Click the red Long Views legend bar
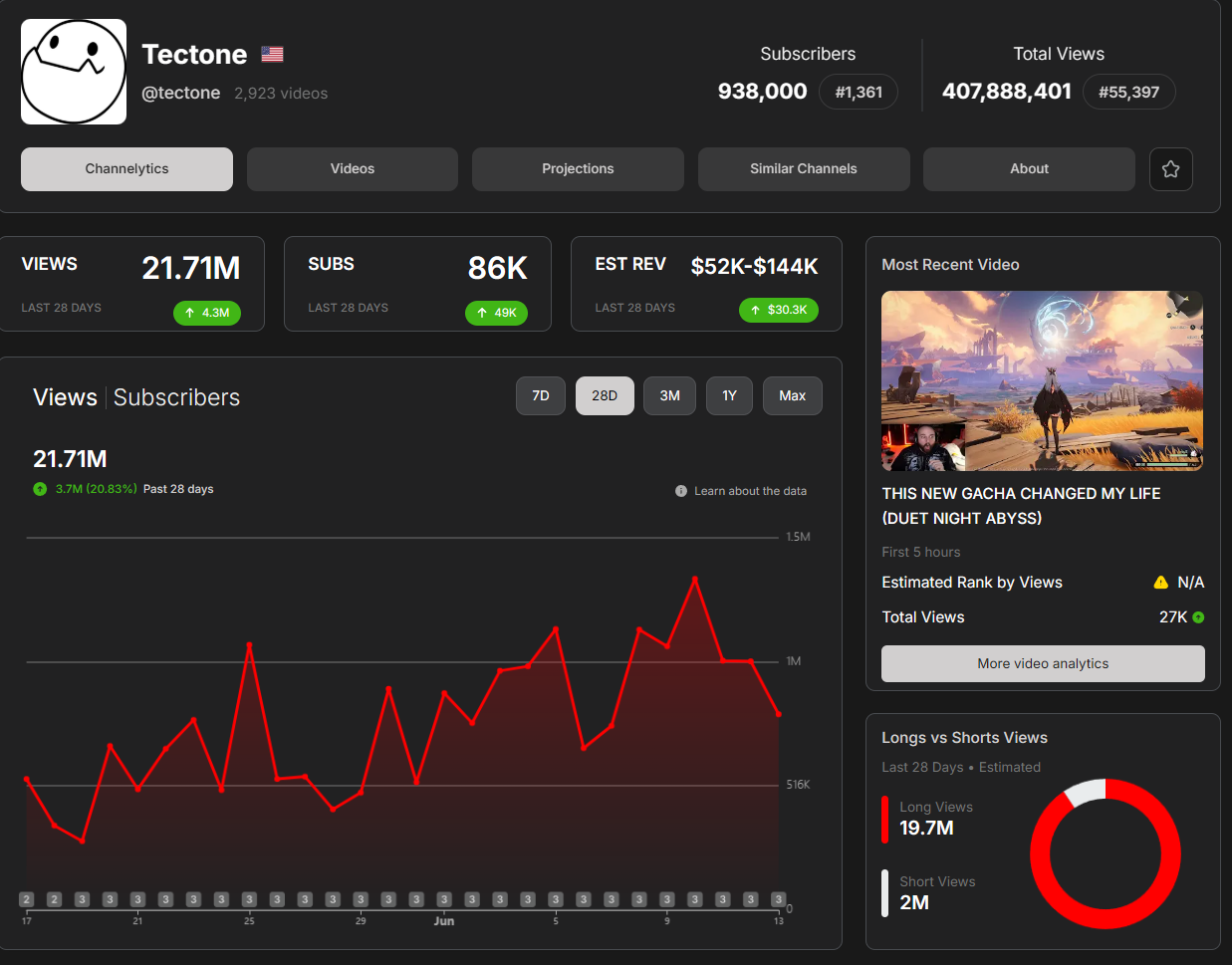The width and height of the screenshot is (1232, 965). [x=884, y=820]
